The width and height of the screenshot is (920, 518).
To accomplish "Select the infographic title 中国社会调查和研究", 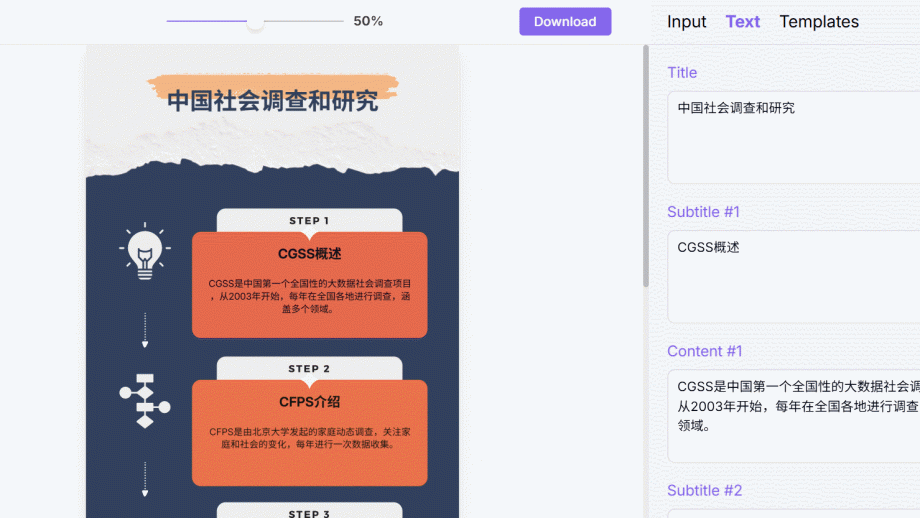I will coord(273,101).
